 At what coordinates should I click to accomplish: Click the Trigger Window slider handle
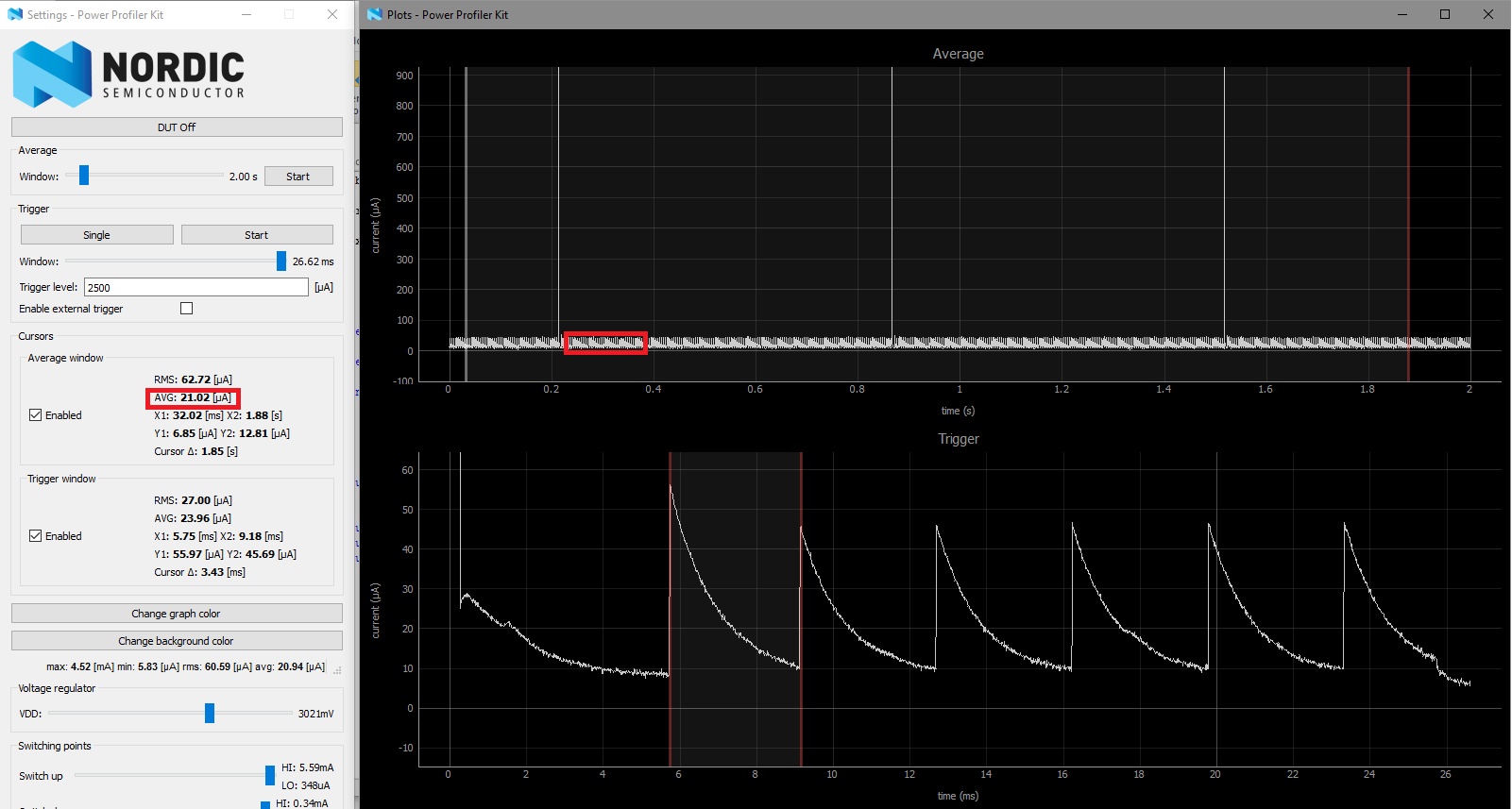click(x=281, y=261)
